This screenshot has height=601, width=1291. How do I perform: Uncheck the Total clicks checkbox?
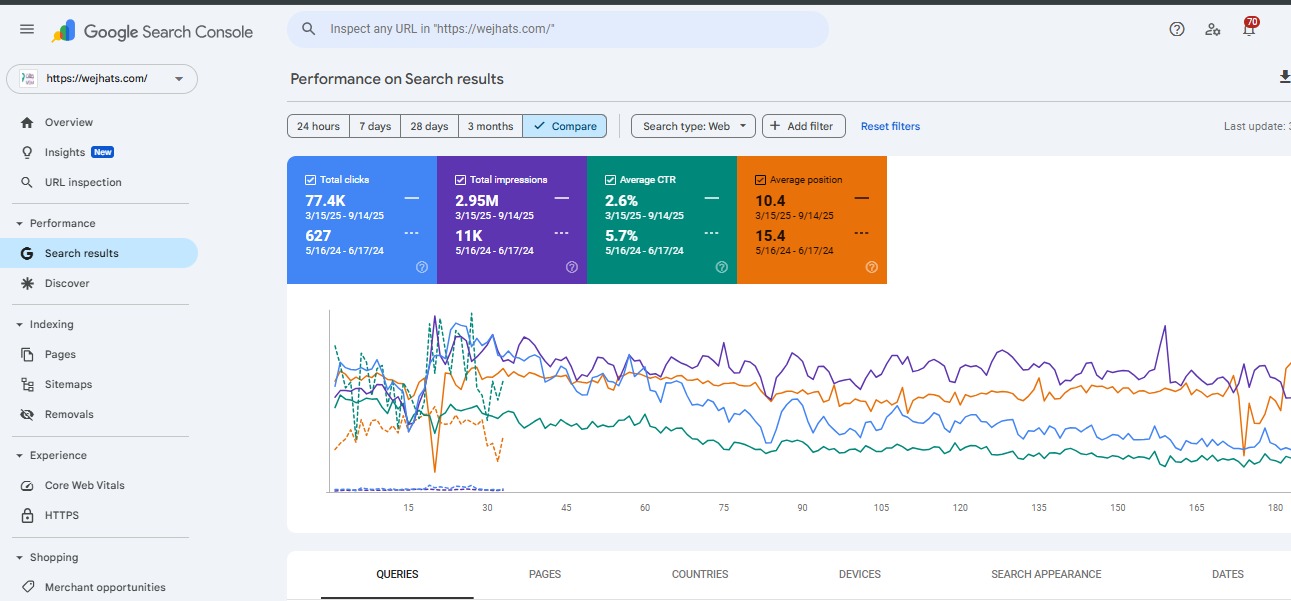coord(310,180)
